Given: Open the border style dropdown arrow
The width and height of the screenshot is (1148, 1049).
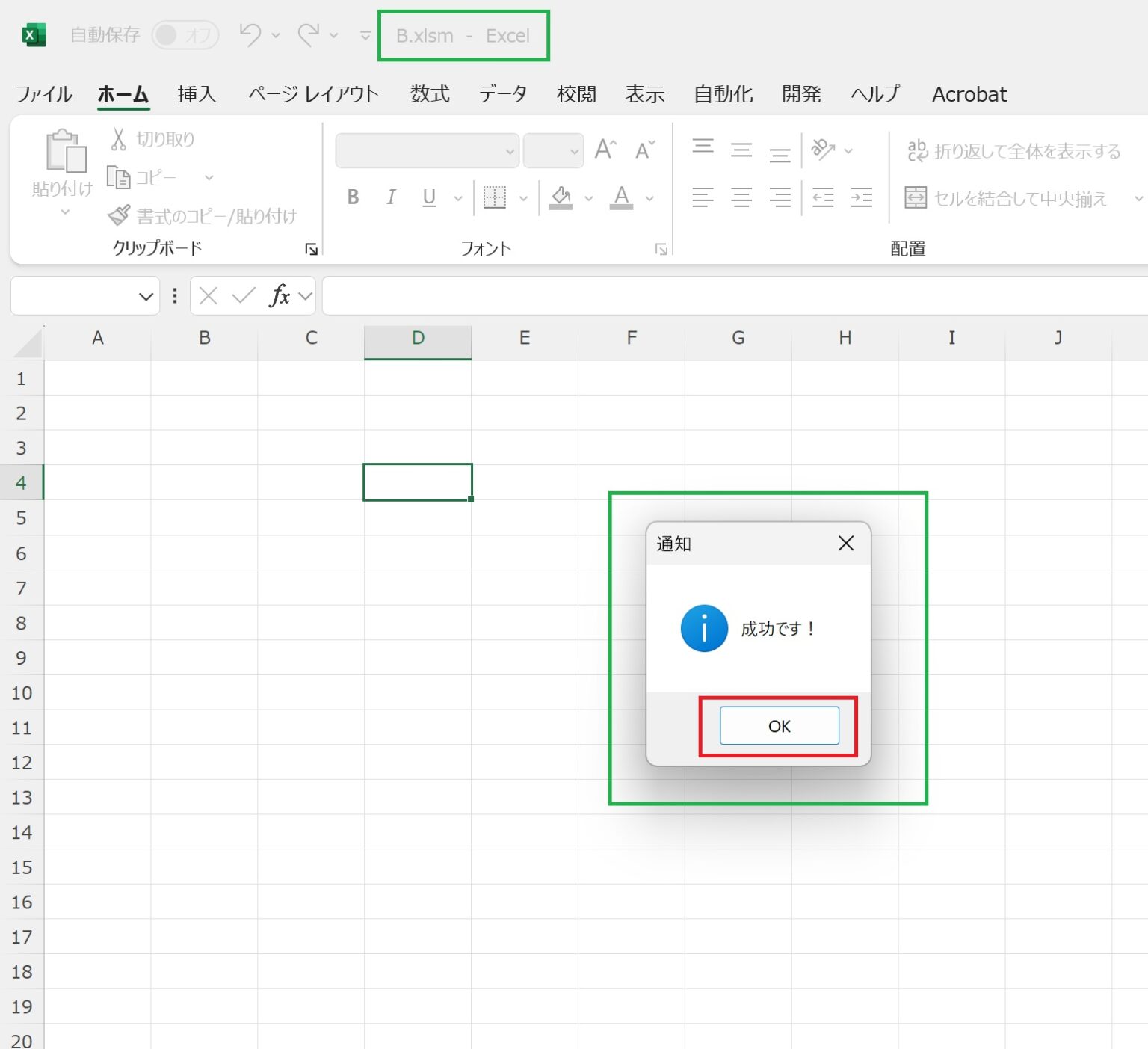Looking at the screenshot, I should 523,198.
